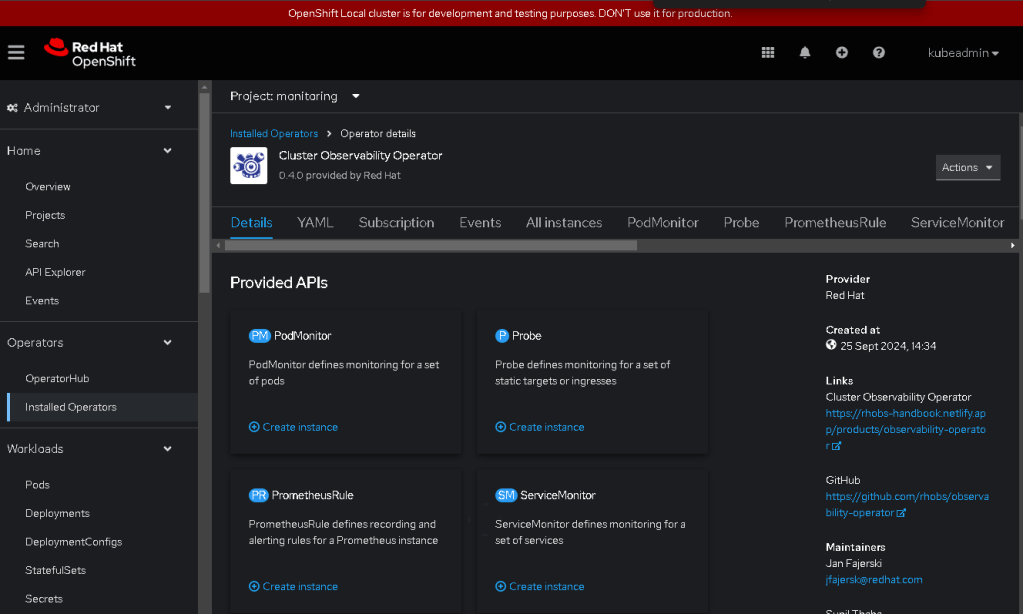Click the Red Hat OpenShift logo
This screenshot has height=614, width=1023.
coord(89,54)
